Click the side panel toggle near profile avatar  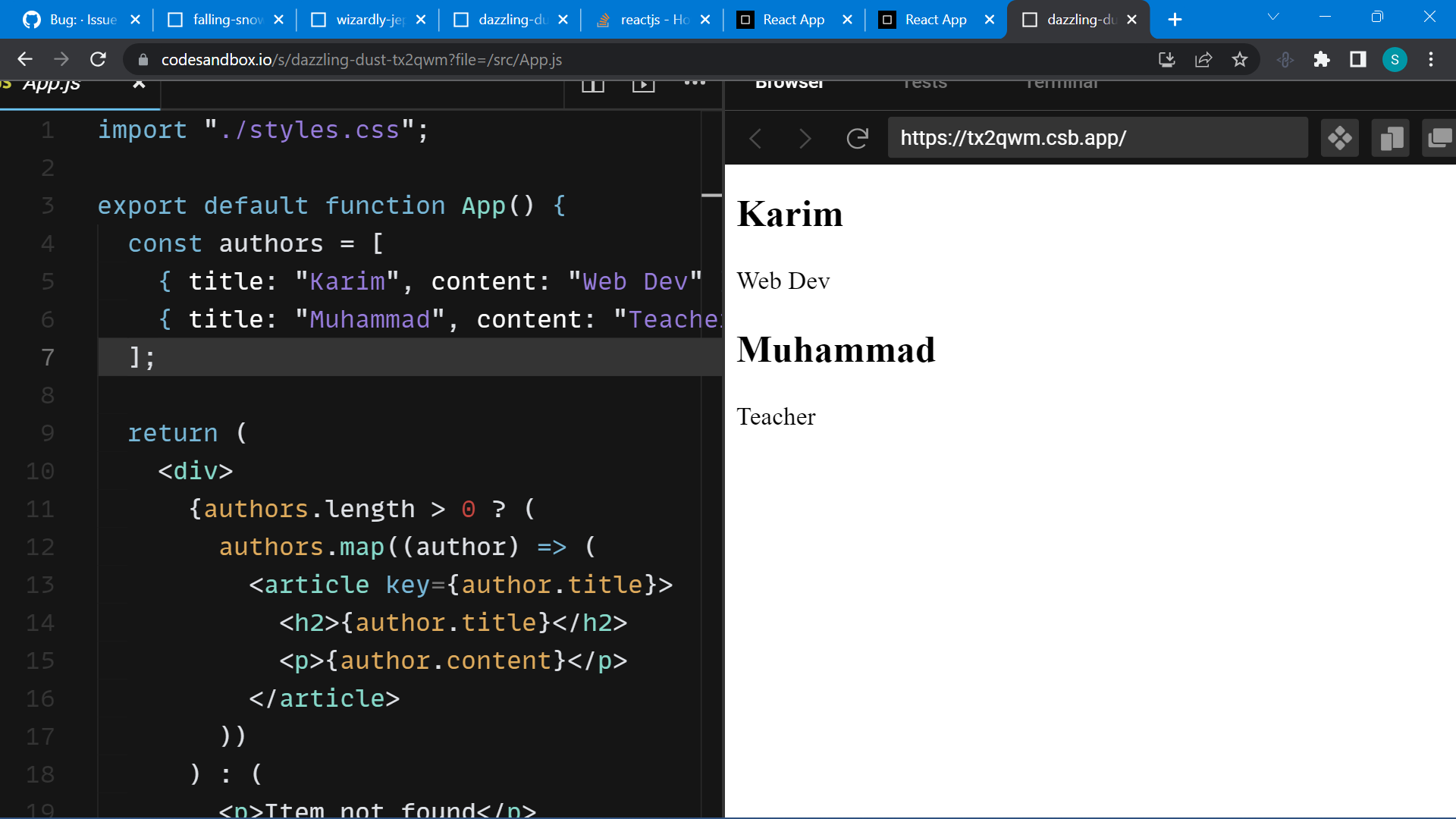[x=1357, y=59]
